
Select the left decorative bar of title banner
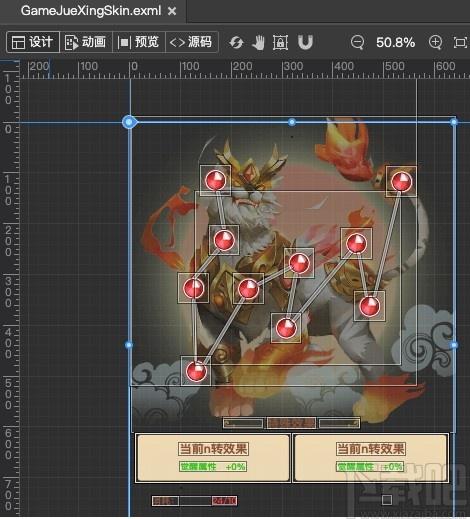(243, 423)
